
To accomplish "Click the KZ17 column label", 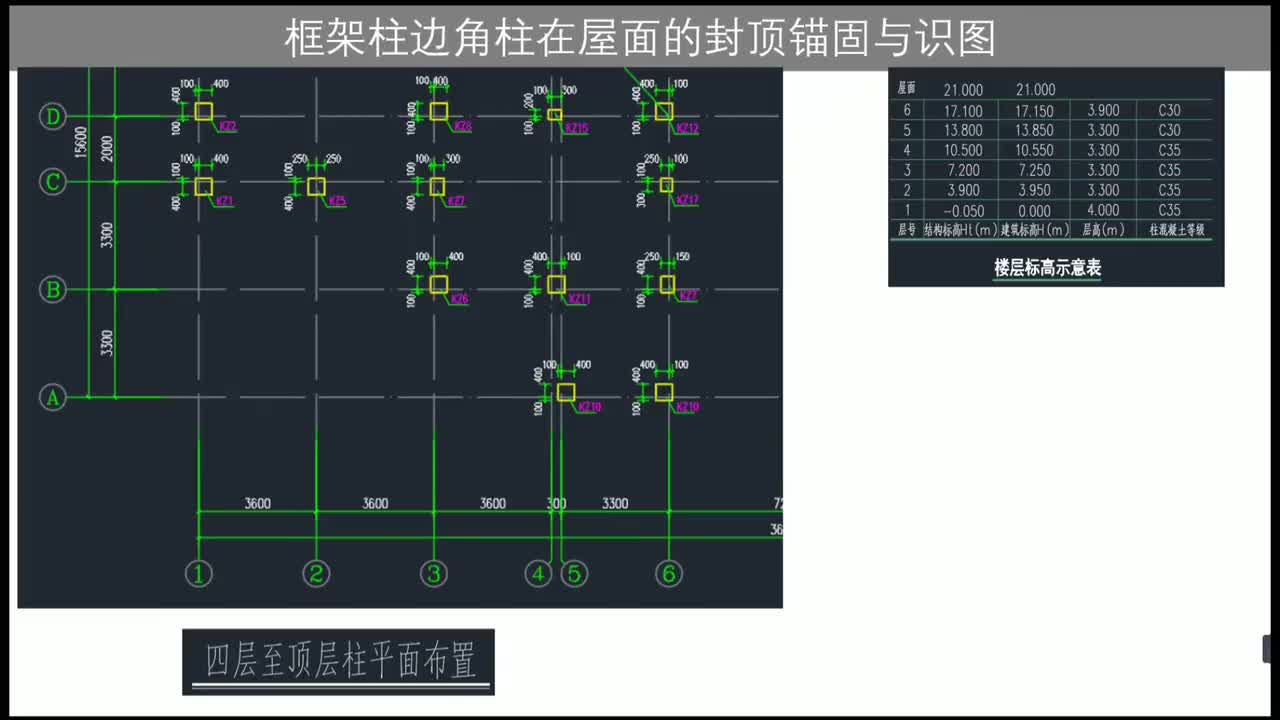I will pyautogui.click(x=687, y=200).
